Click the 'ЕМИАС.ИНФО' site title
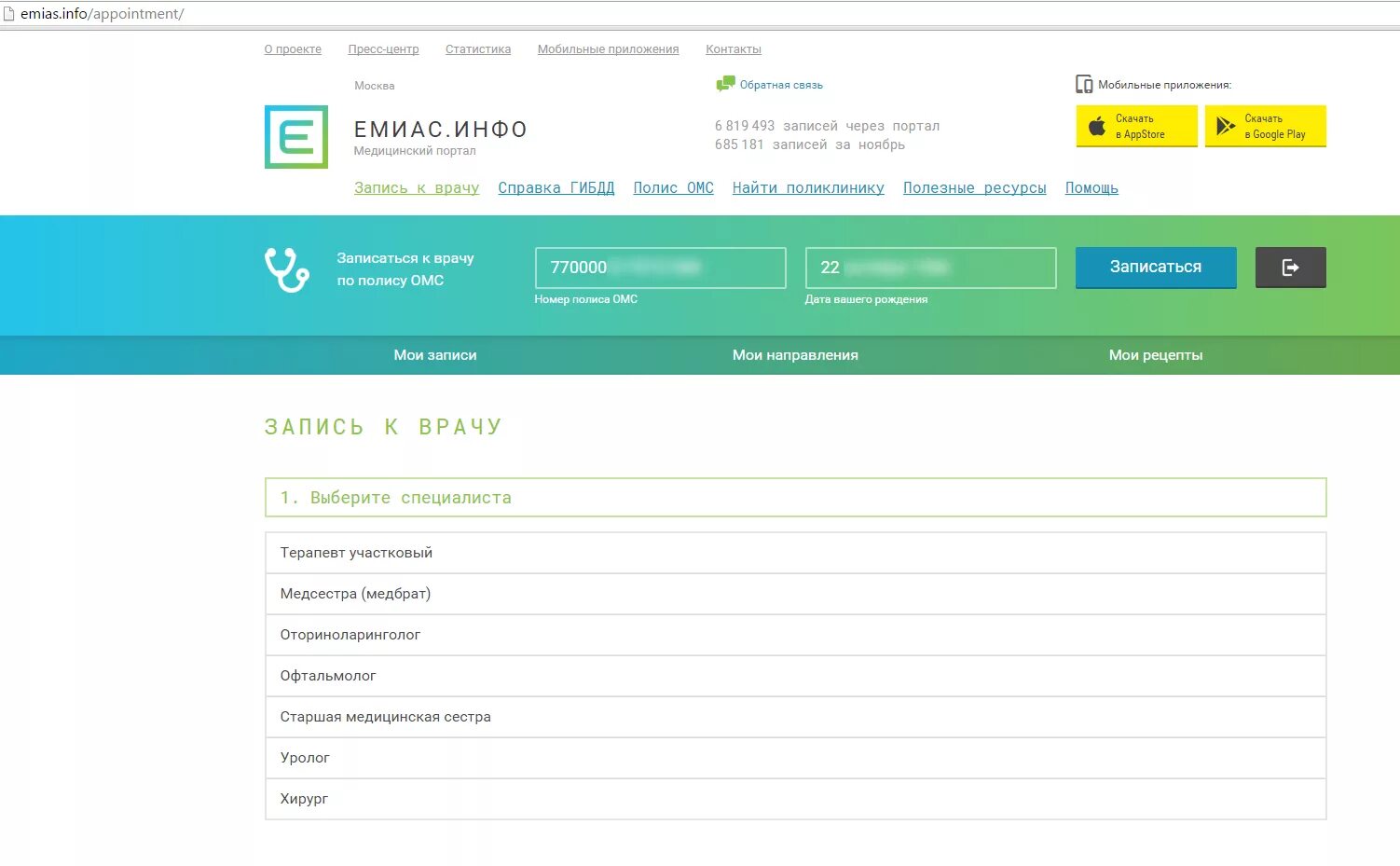This screenshot has width=1400, height=866. [x=441, y=130]
